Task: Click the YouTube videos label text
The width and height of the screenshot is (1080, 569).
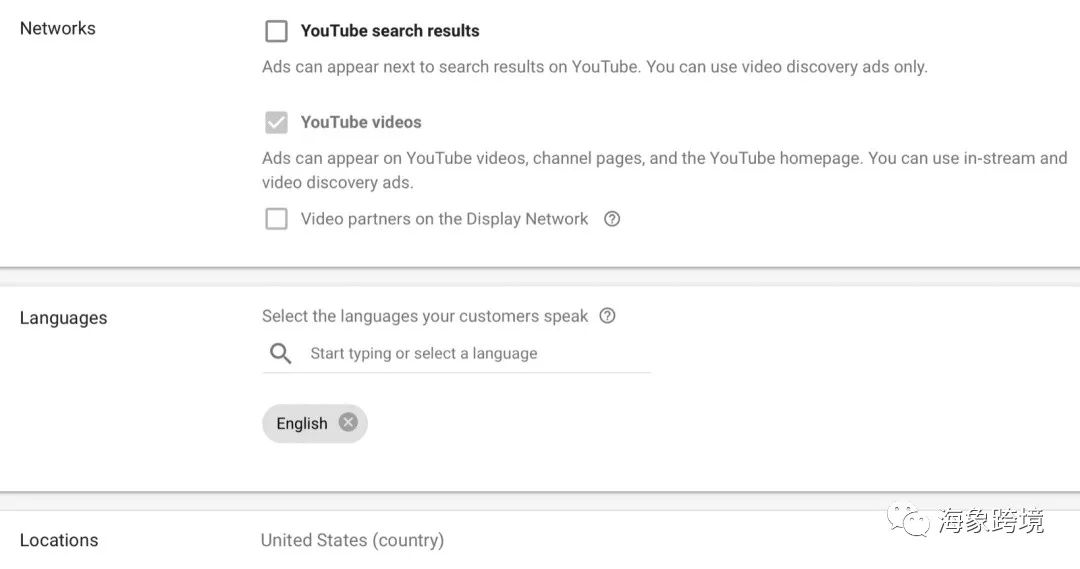Action: coord(361,122)
